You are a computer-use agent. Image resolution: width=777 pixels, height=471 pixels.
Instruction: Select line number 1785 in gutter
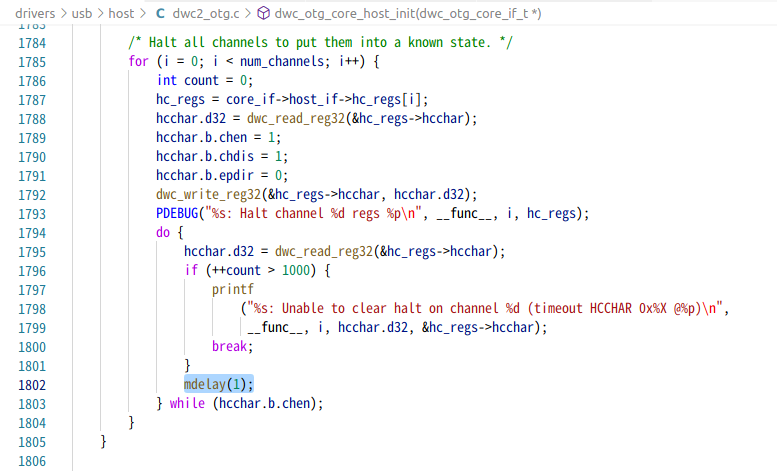tap(32, 62)
